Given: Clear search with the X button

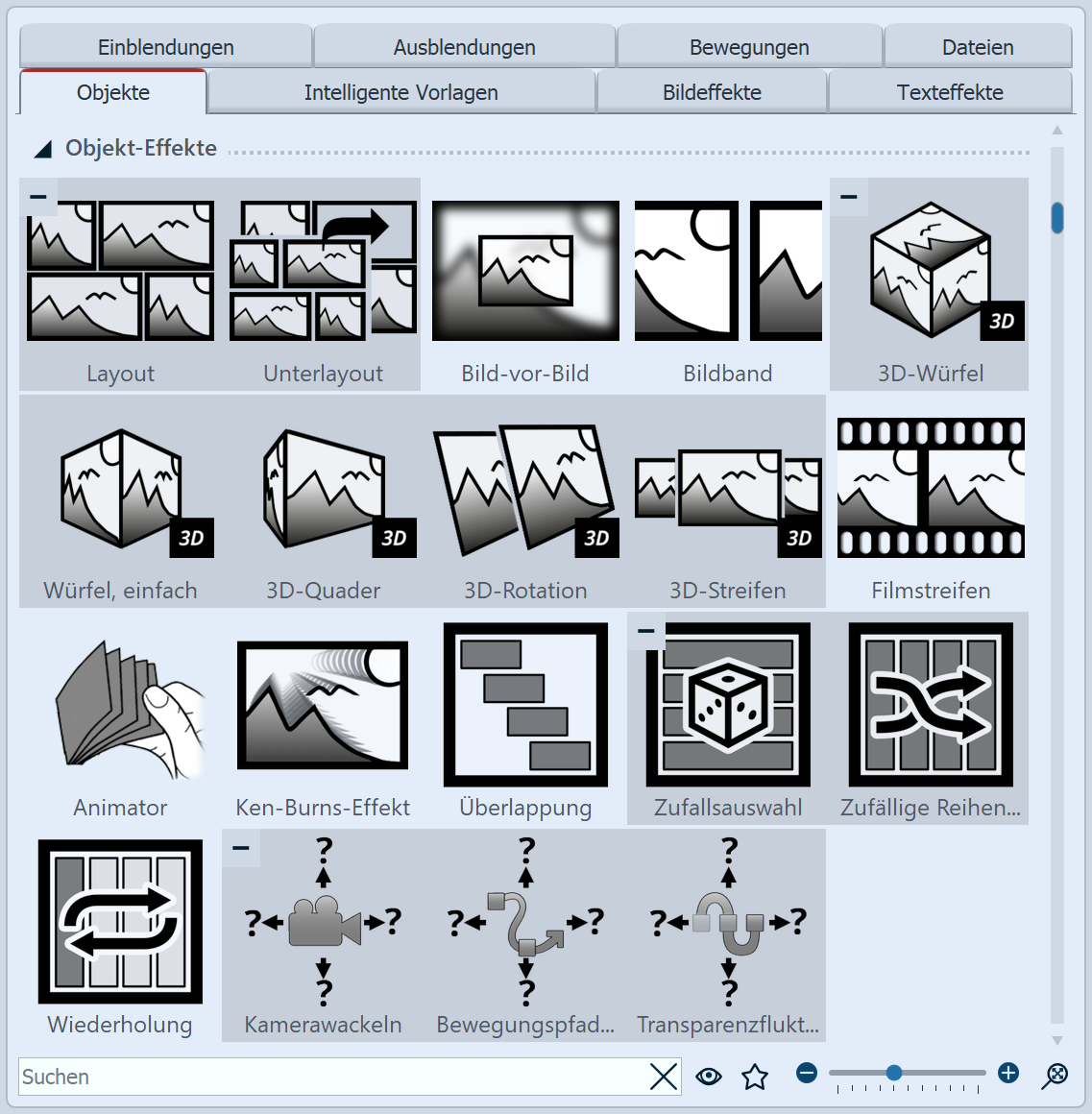Looking at the screenshot, I should point(664,1077).
